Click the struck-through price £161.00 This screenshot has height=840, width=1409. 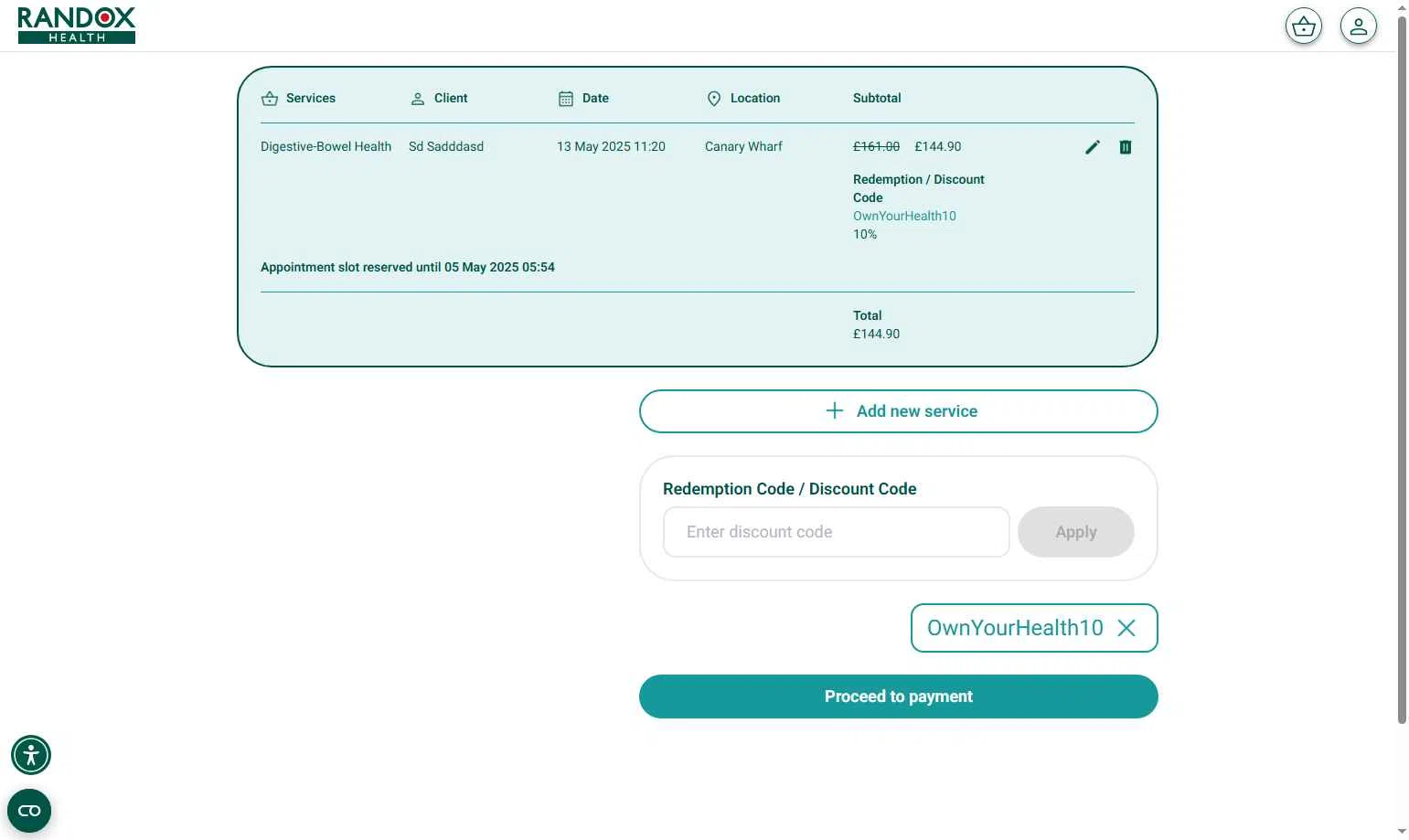pyautogui.click(x=876, y=146)
